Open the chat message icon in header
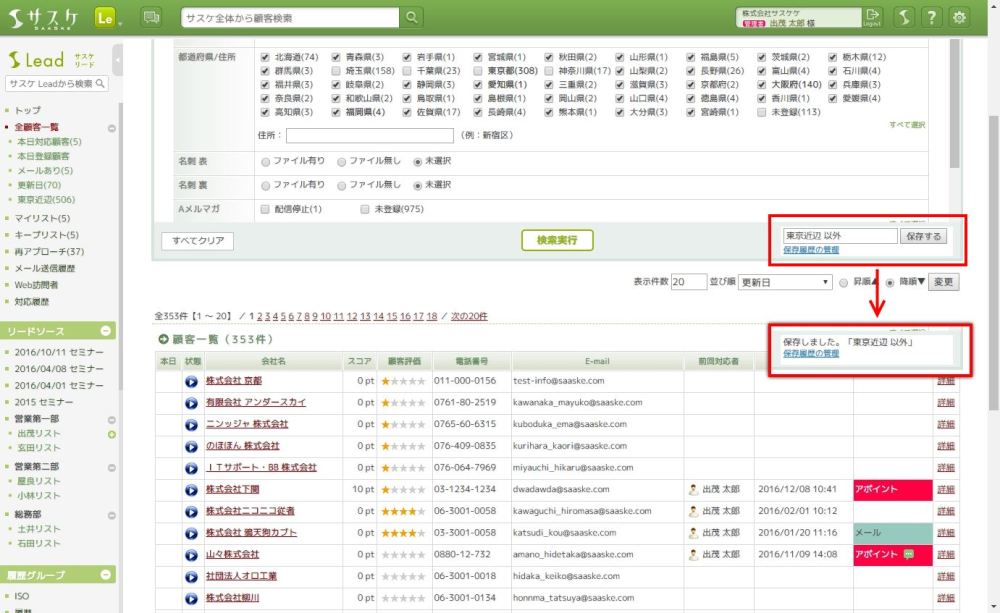Screen dimensions: 1000x613 [x=151, y=18]
